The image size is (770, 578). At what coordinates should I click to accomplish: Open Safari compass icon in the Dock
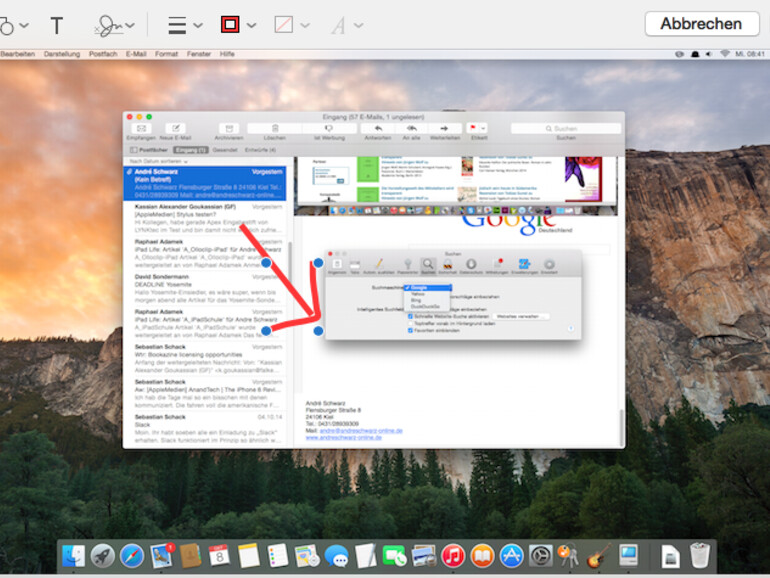[x=132, y=556]
